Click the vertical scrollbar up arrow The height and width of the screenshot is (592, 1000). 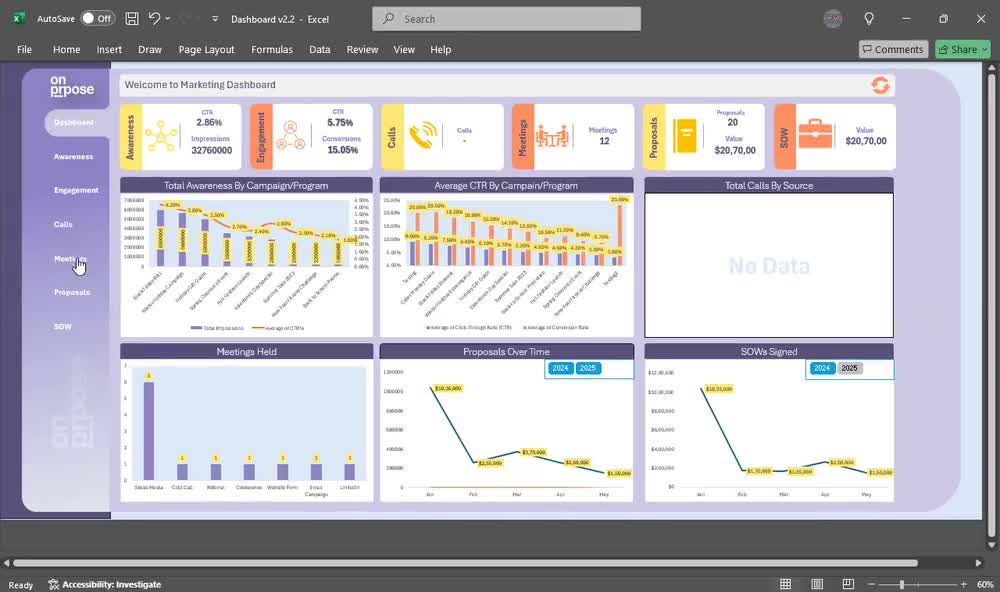pyautogui.click(x=991, y=67)
